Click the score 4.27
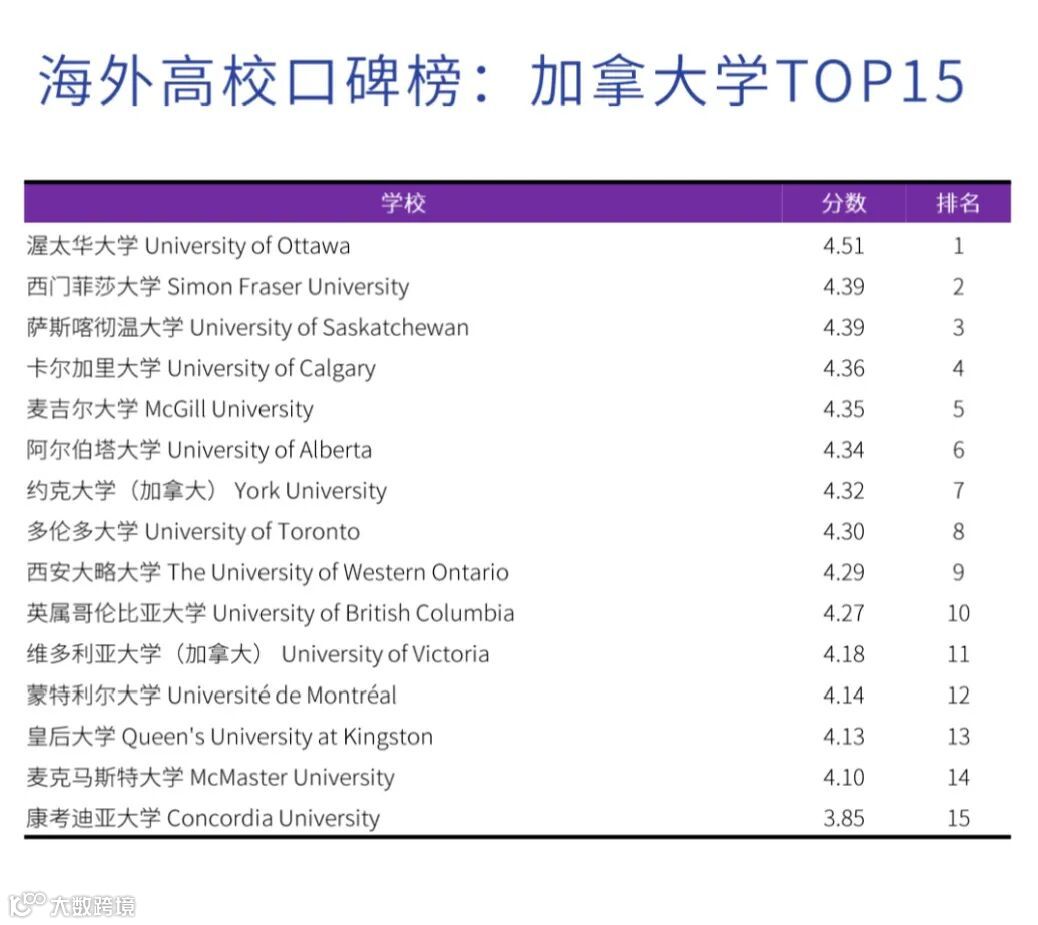The image size is (1038, 925). (844, 614)
